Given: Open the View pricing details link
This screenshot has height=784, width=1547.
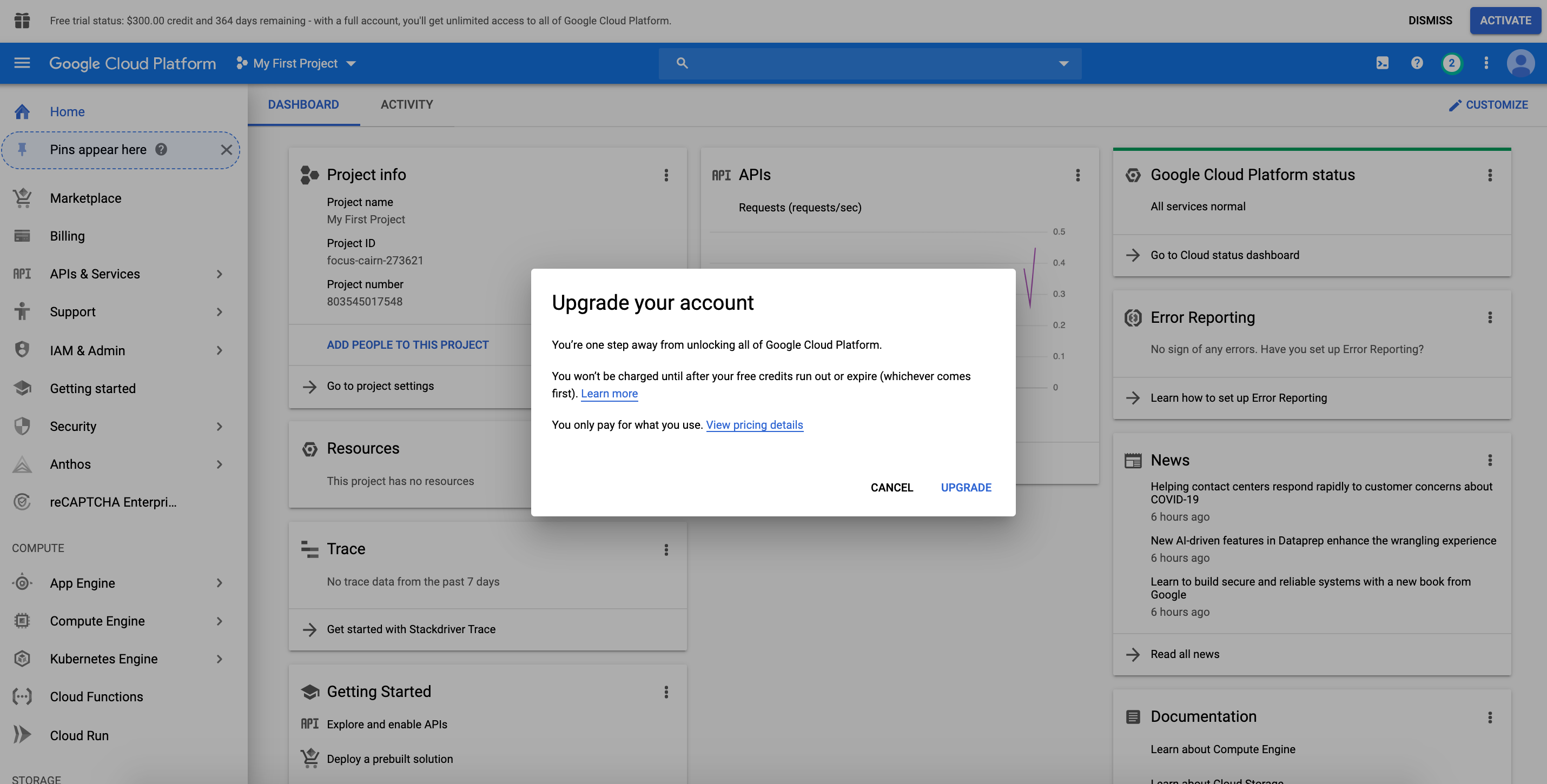Looking at the screenshot, I should point(754,424).
